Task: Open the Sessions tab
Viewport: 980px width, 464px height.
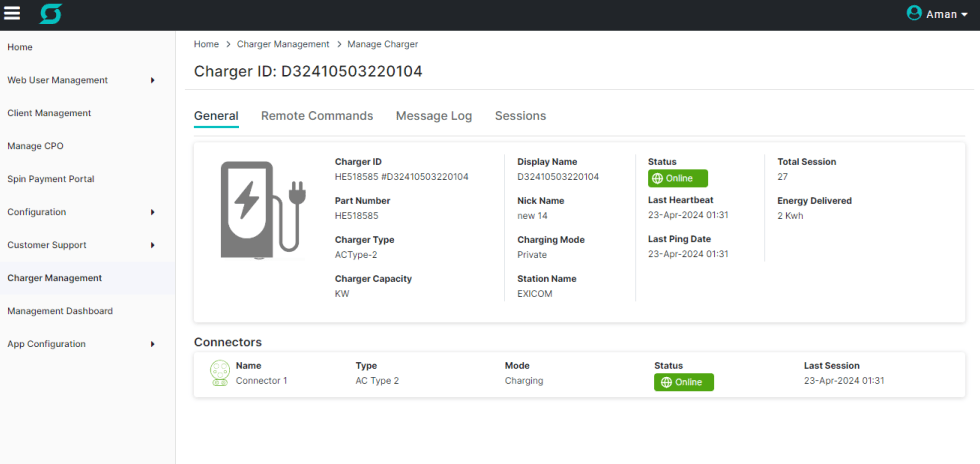Action: [520, 116]
